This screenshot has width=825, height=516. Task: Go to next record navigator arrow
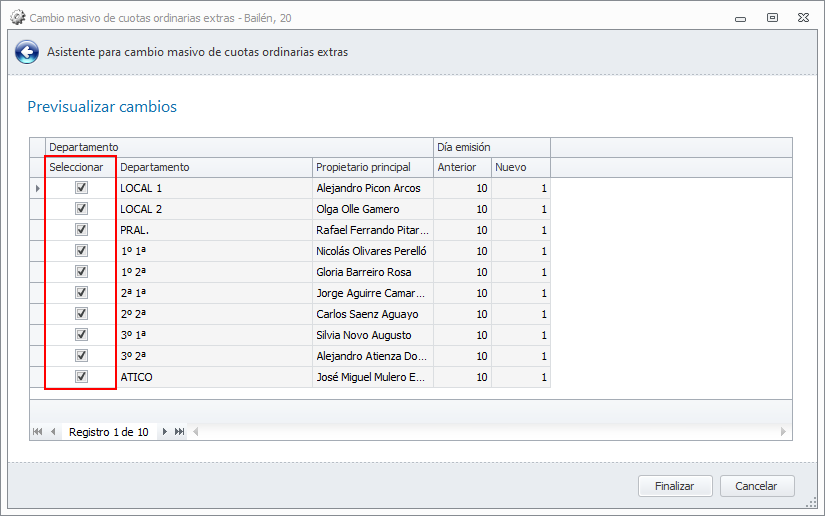point(164,432)
